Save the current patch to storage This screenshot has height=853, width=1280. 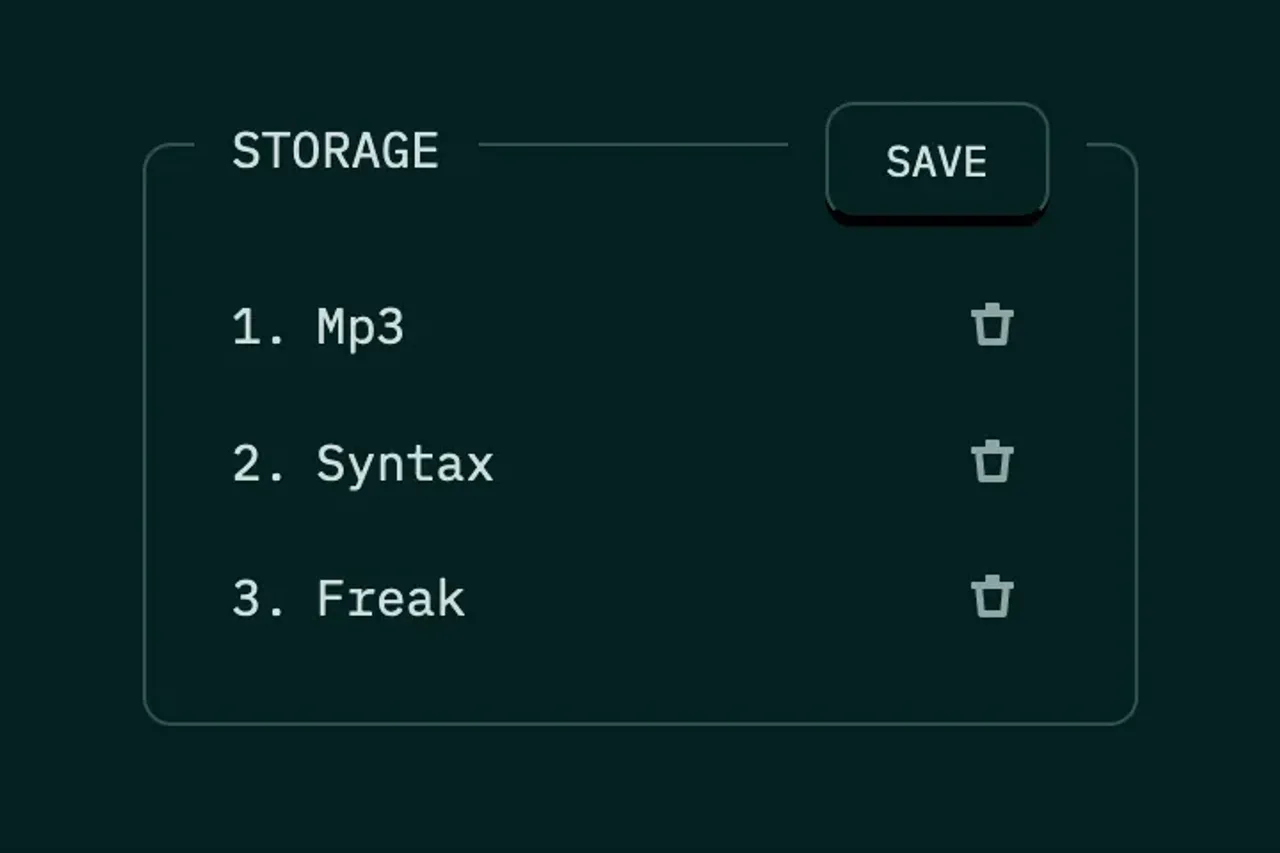point(936,161)
